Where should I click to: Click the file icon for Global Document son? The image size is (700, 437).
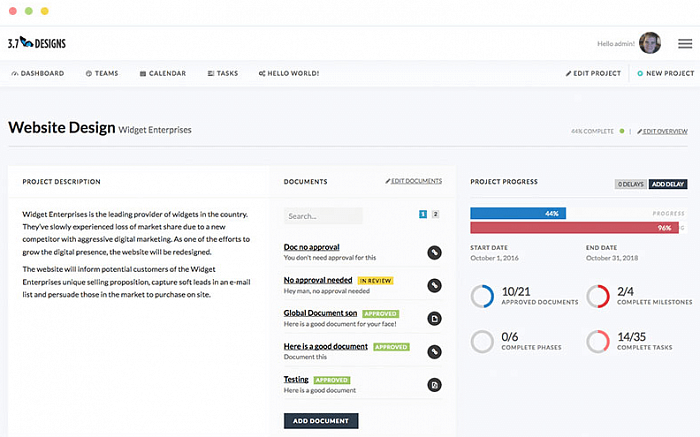[x=434, y=319]
